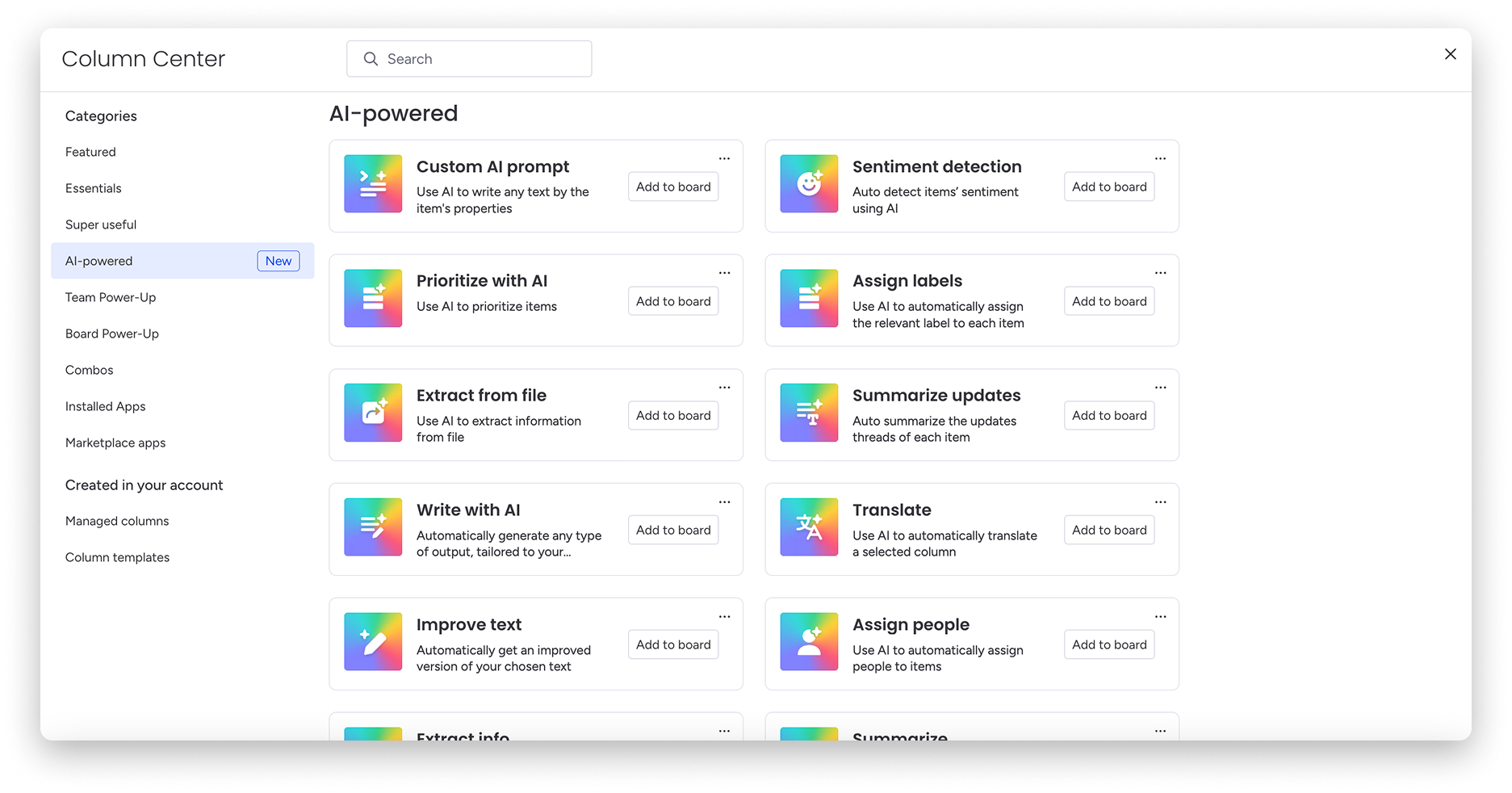This screenshot has height=793, width=1512.
Task: Open more options for Write with AI
Action: [724, 502]
